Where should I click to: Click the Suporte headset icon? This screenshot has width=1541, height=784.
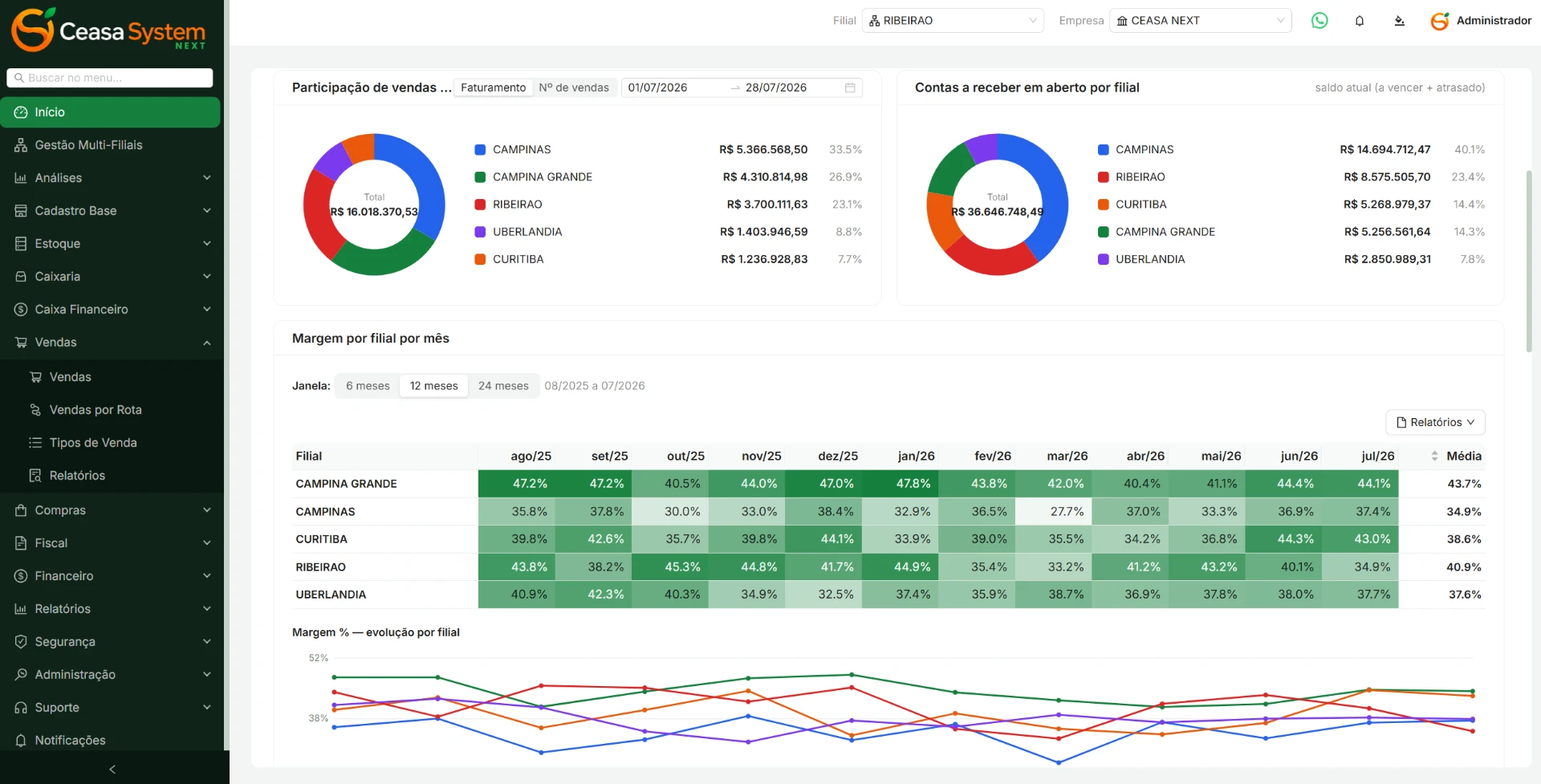21,708
